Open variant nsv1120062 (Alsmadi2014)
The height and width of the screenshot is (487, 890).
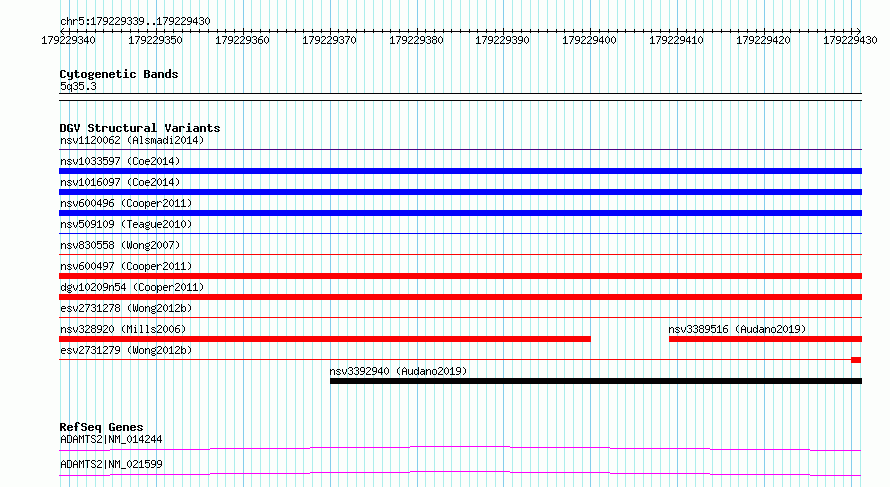[x=132, y=140]
